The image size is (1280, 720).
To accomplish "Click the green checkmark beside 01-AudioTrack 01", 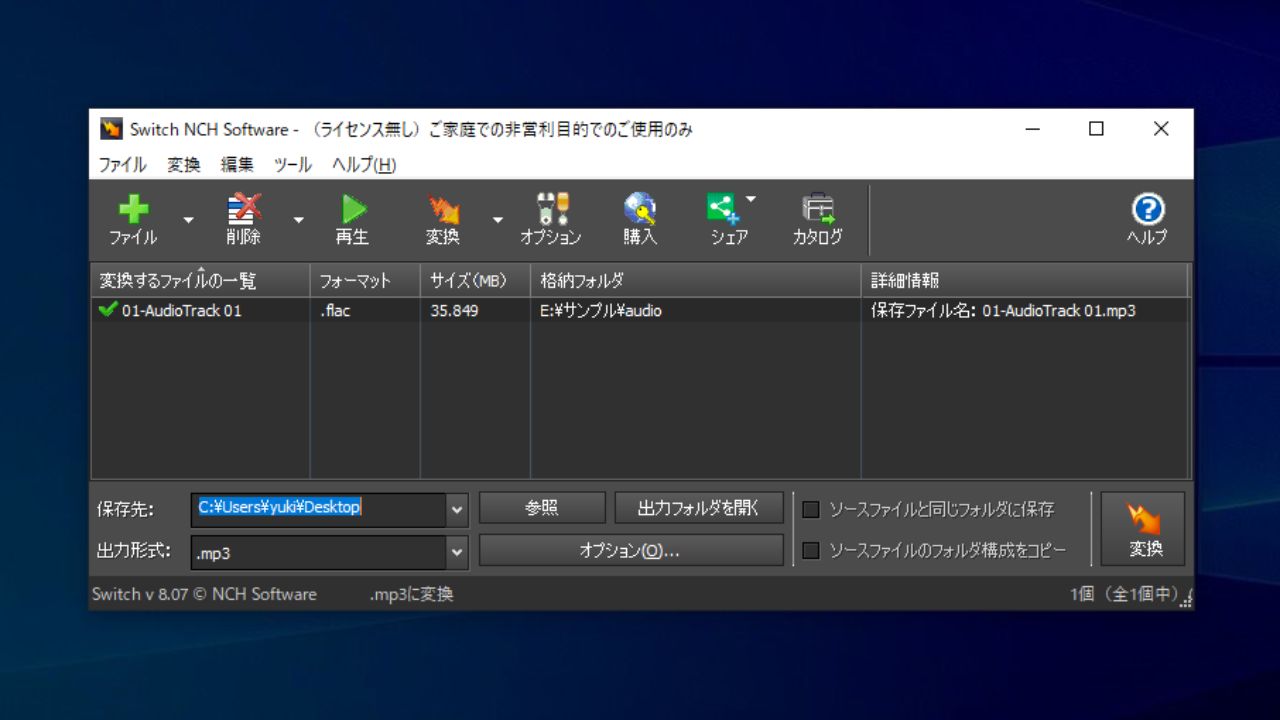I will 108,310.
